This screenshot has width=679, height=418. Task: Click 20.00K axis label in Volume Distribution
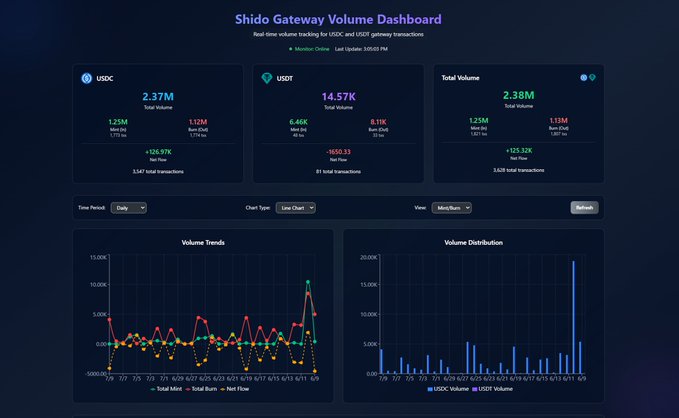[369, 257]
